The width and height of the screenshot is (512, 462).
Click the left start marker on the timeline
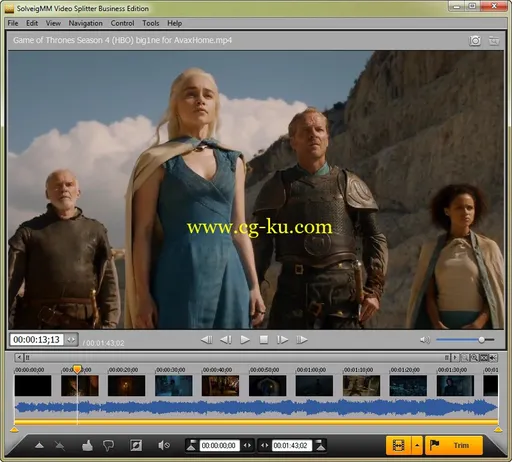[14, 430]
